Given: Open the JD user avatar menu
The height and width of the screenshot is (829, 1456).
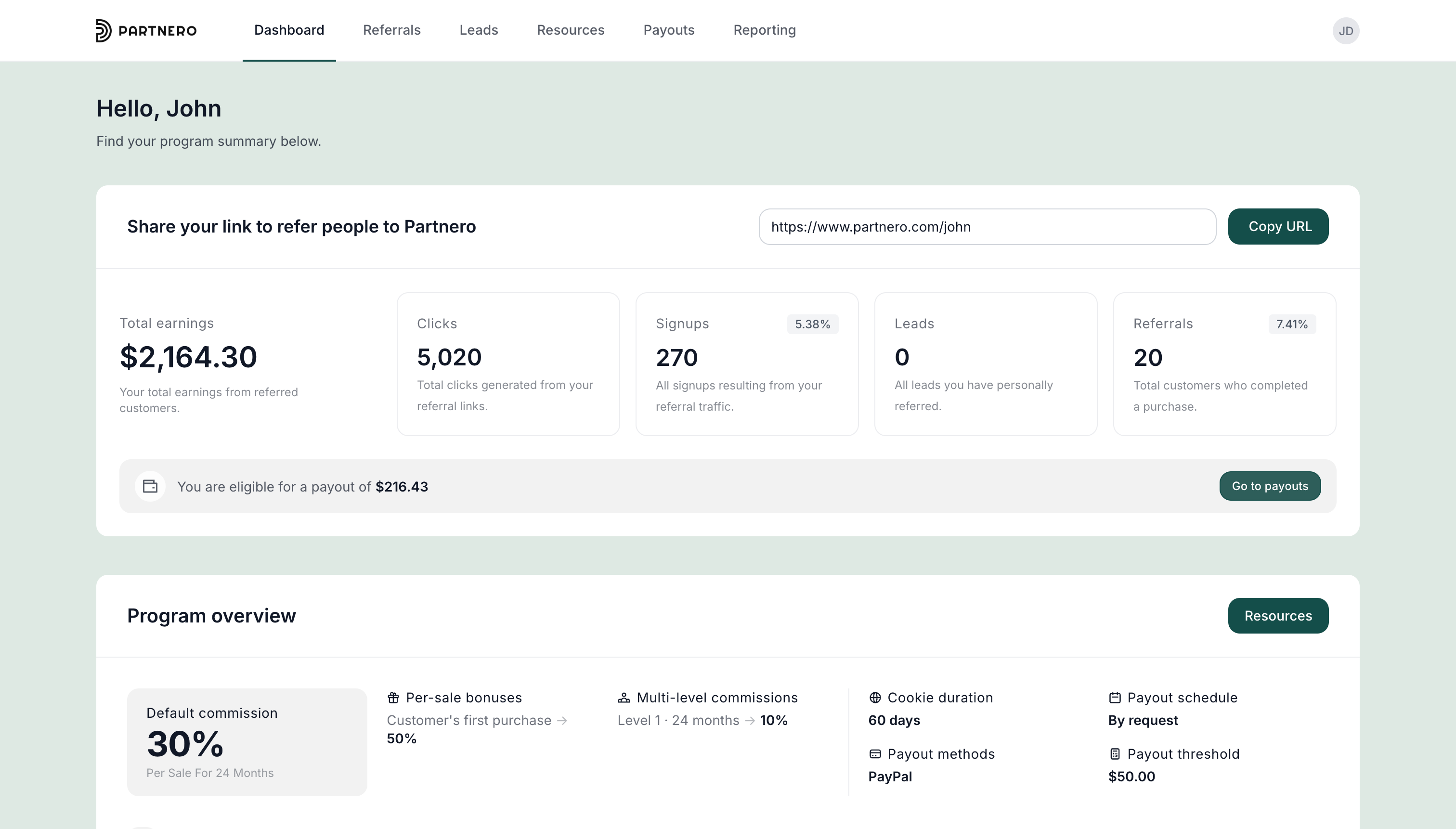Looking at the screenshot, I should pyautogui.click(x=1346, y=31).
